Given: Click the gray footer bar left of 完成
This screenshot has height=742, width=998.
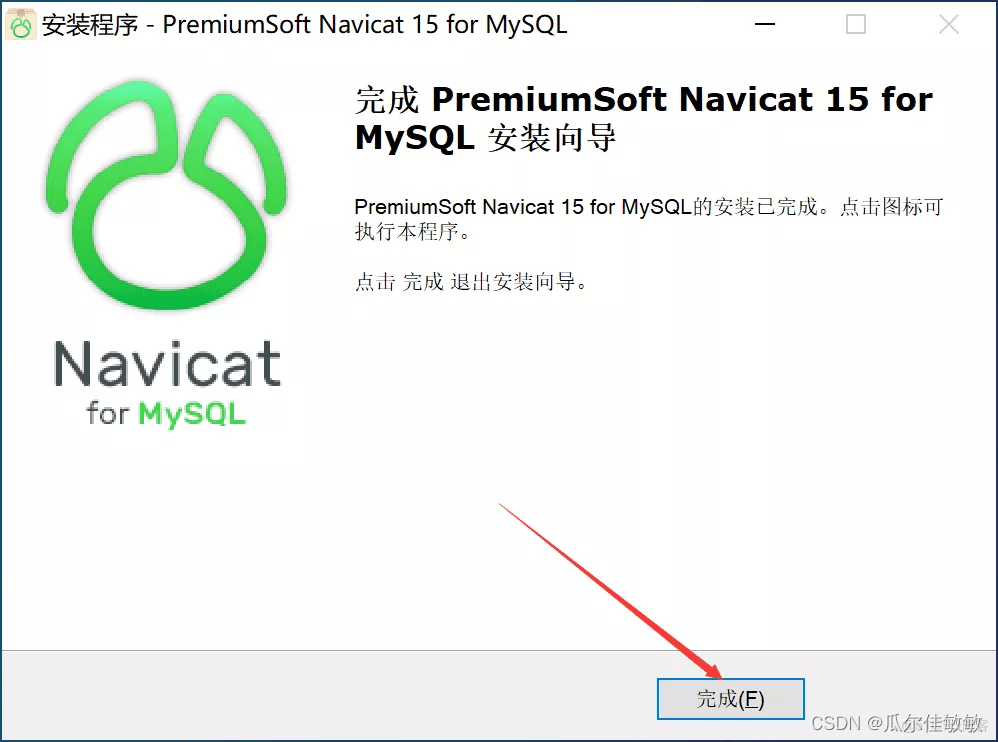Looking at the screenshot, I should click(328, 695).
